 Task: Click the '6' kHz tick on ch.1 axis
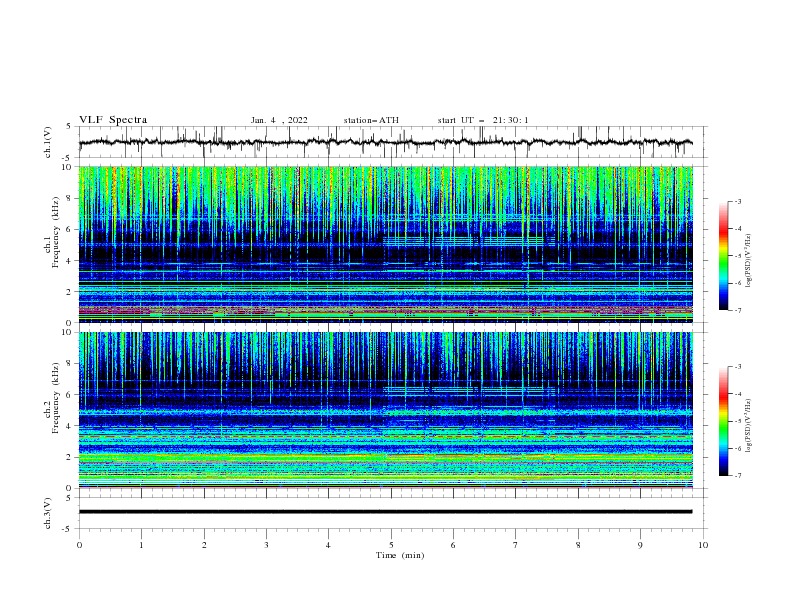point(70,229)
